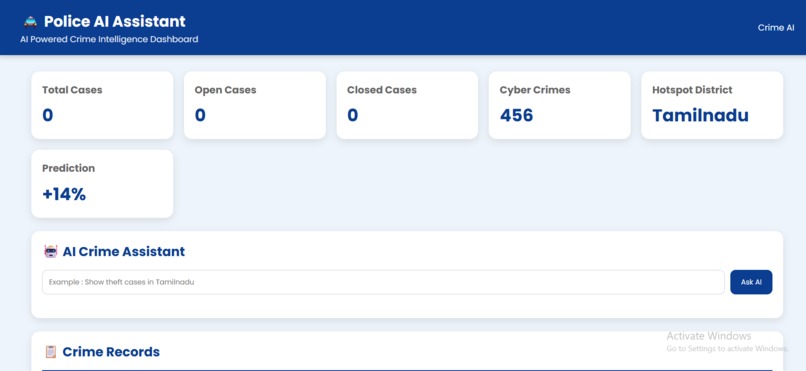Click the +14% prediction value
Viewport: 806px width, 371px height.
point(64,194)
